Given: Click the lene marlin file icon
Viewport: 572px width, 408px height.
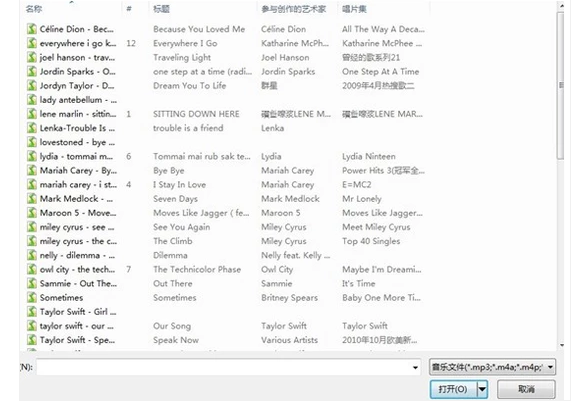Looking at the screenshot, I should [32, 114].
